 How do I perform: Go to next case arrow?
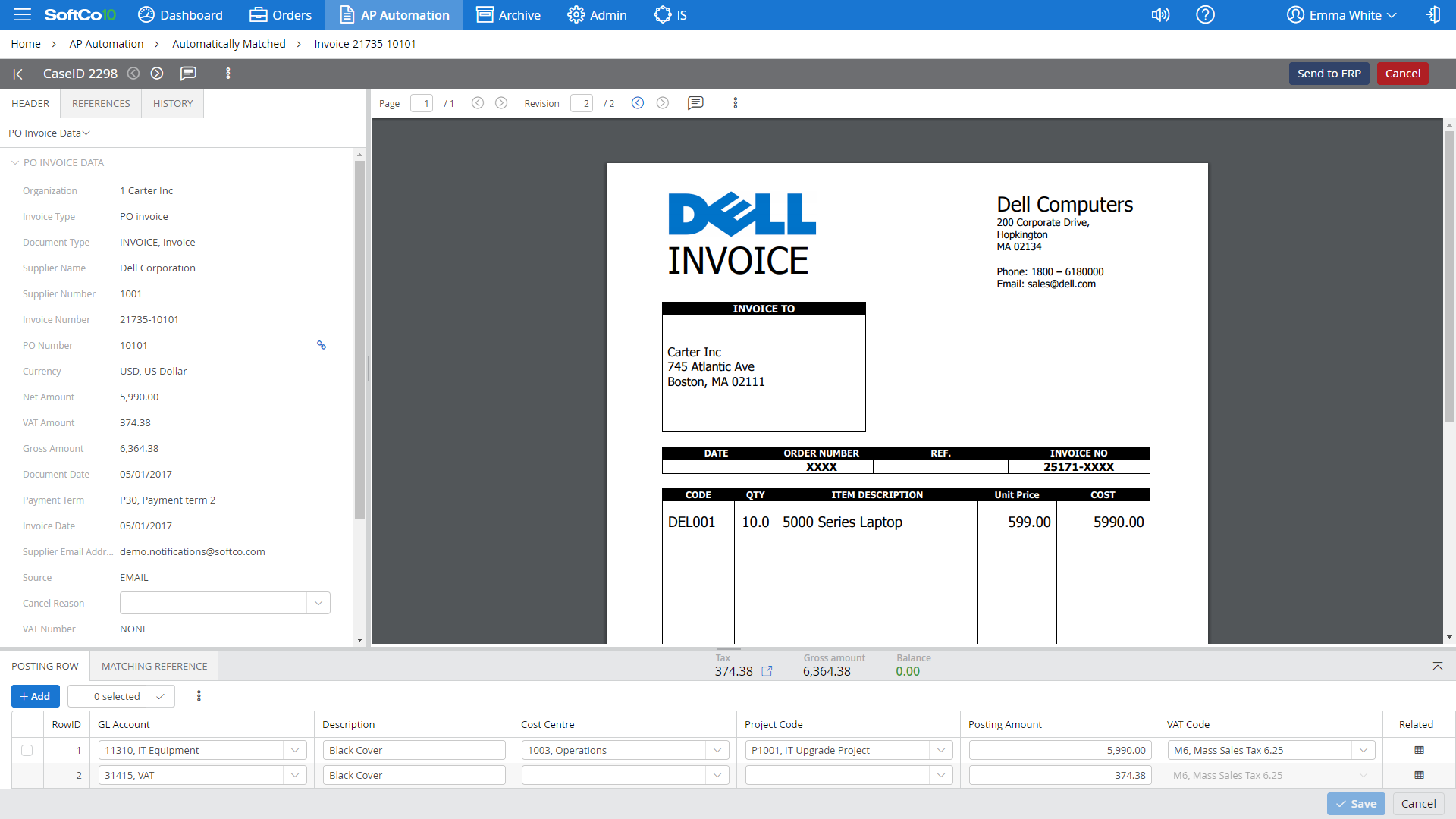point(157,74)
